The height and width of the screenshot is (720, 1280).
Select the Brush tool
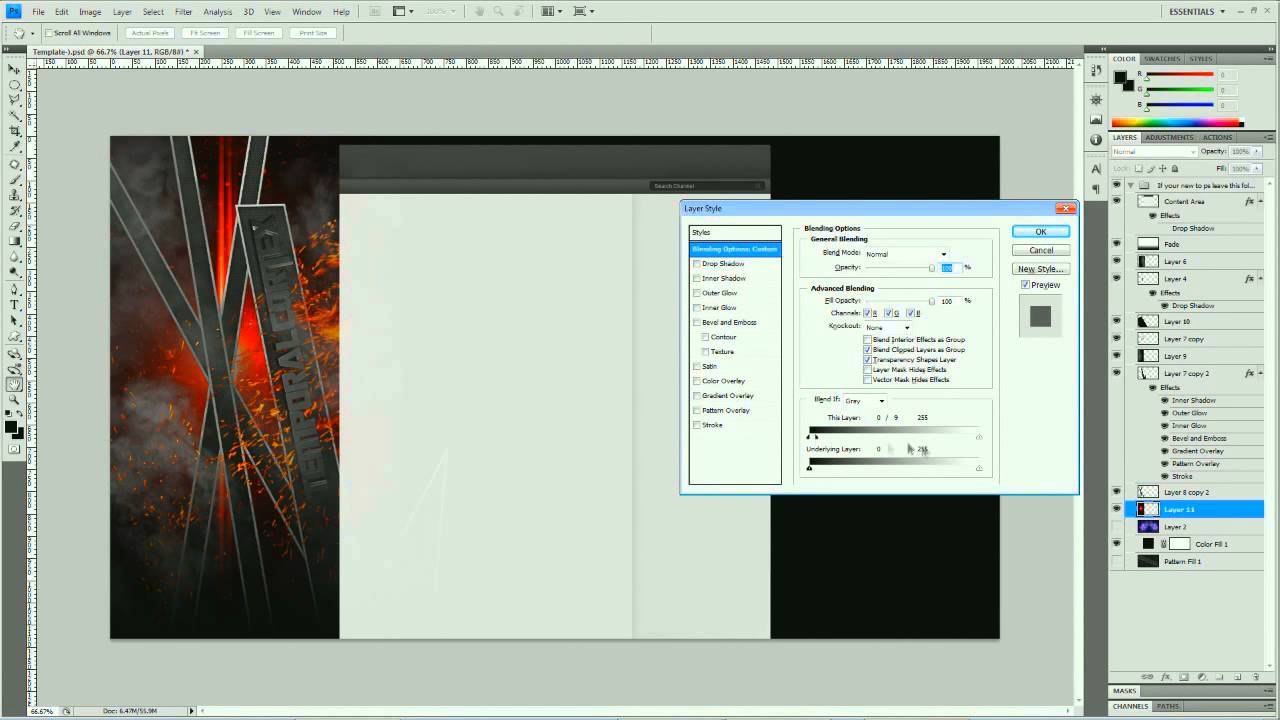[x=15, y=180]
